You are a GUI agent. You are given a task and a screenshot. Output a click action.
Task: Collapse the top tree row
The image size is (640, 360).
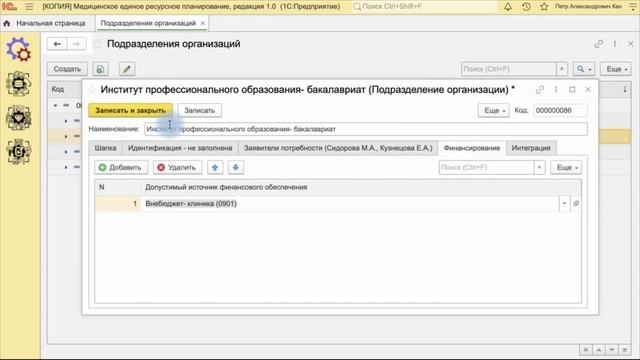tap(56, 105)
